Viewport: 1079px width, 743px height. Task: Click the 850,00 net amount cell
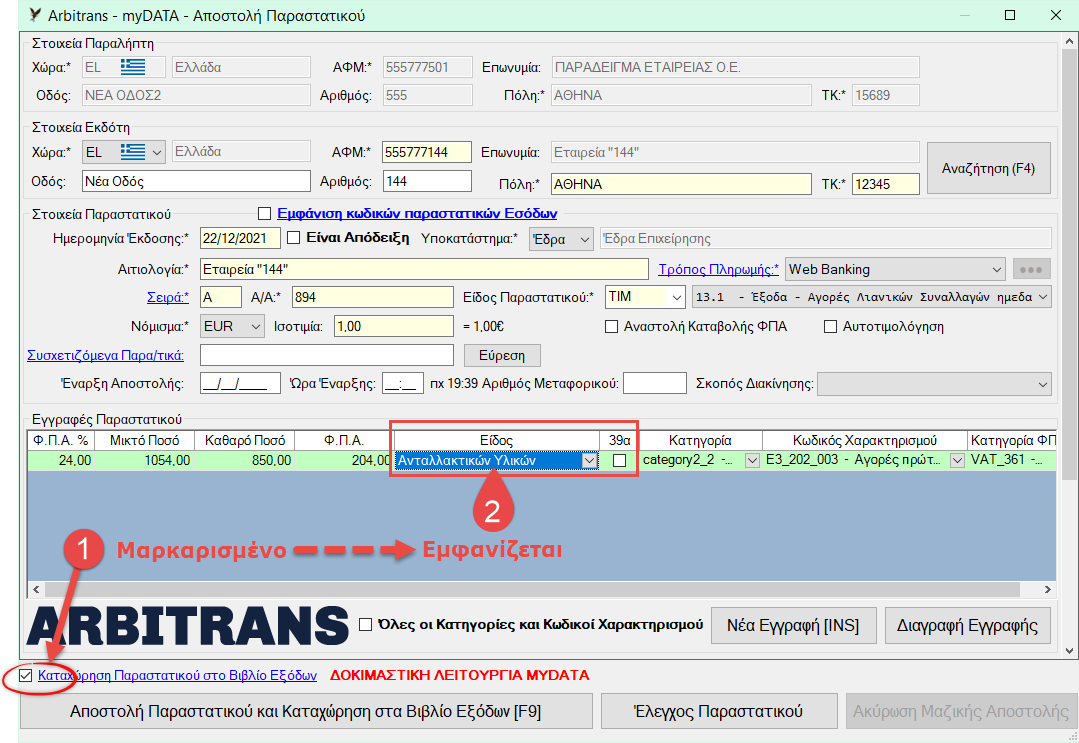(245, 460)
